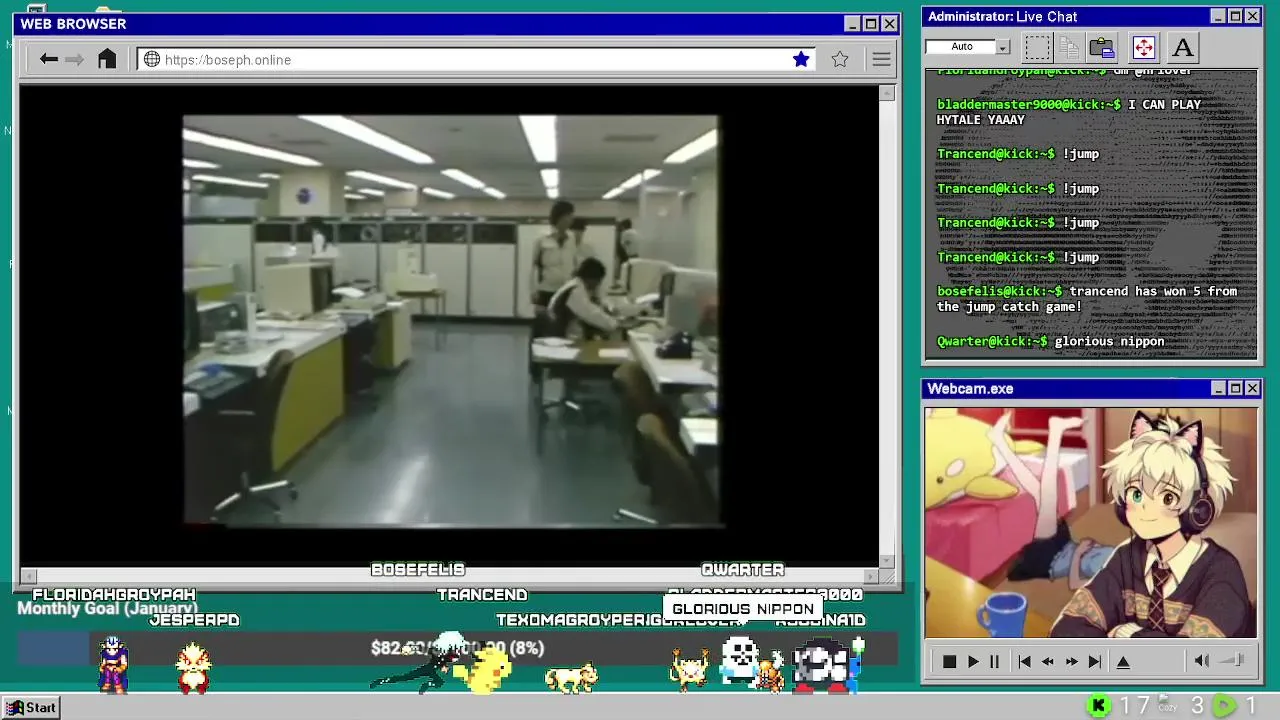Pause the Webcam.exe player
The image size is (1280, 720).
[x=994, y=661]
